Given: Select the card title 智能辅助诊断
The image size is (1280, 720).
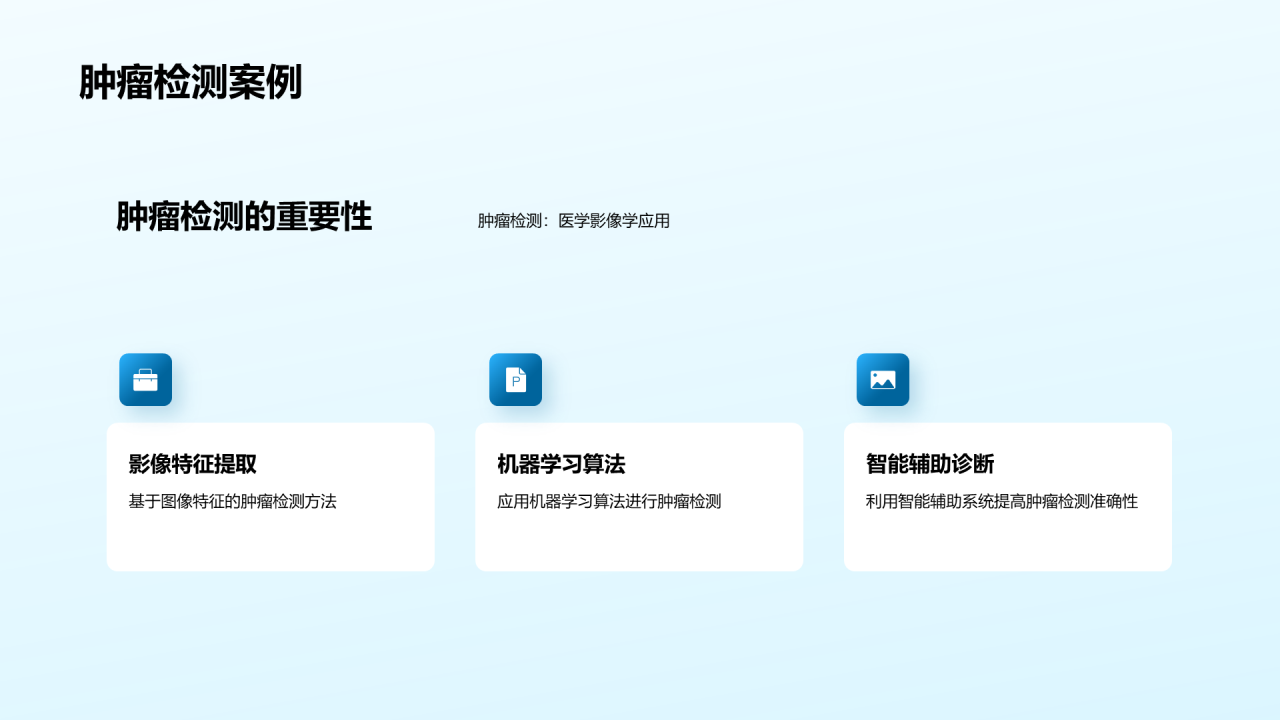Looking at the screenshot, I should pos(930,464).
